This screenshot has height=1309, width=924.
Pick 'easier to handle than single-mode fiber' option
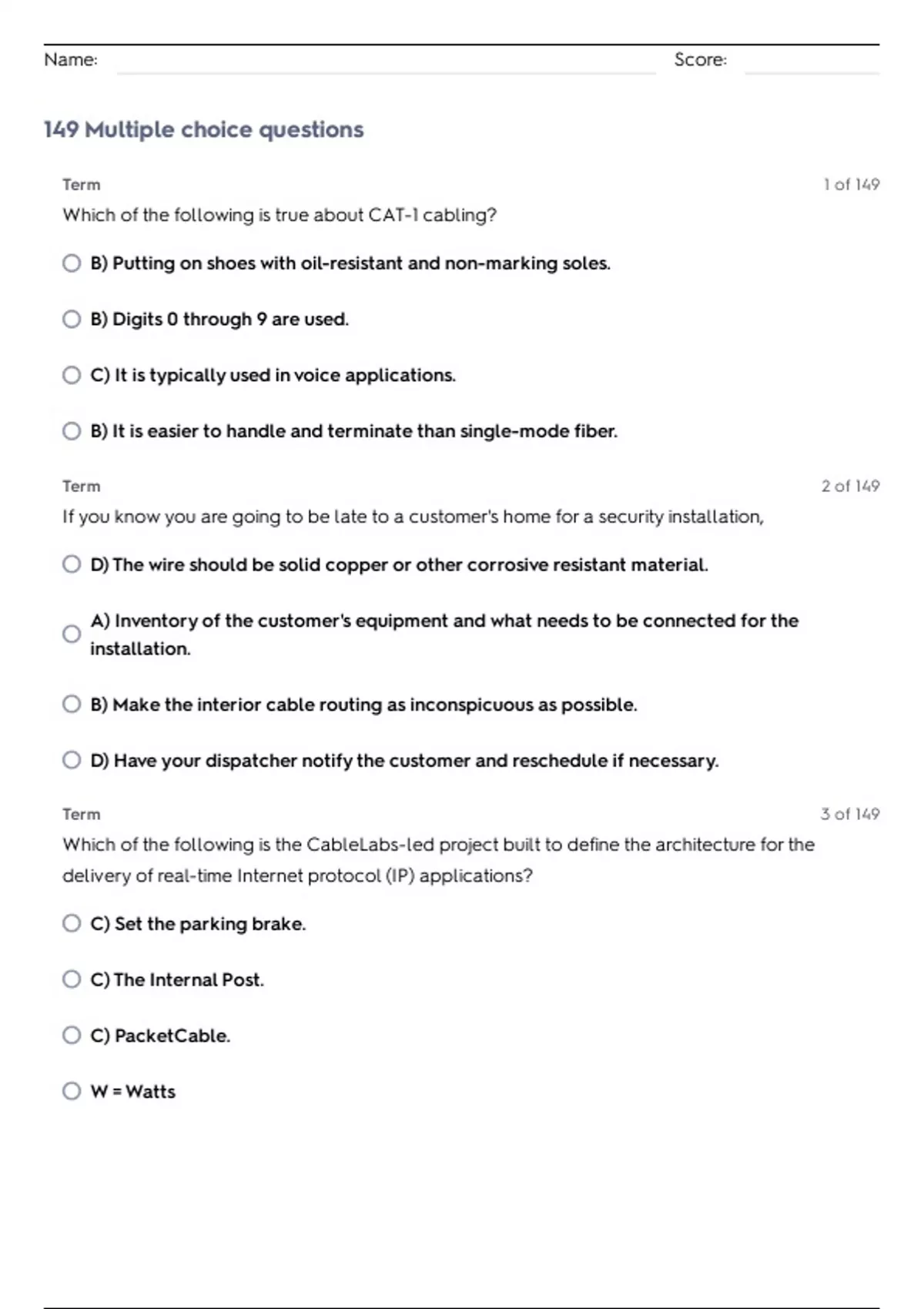tap(72, 431)
